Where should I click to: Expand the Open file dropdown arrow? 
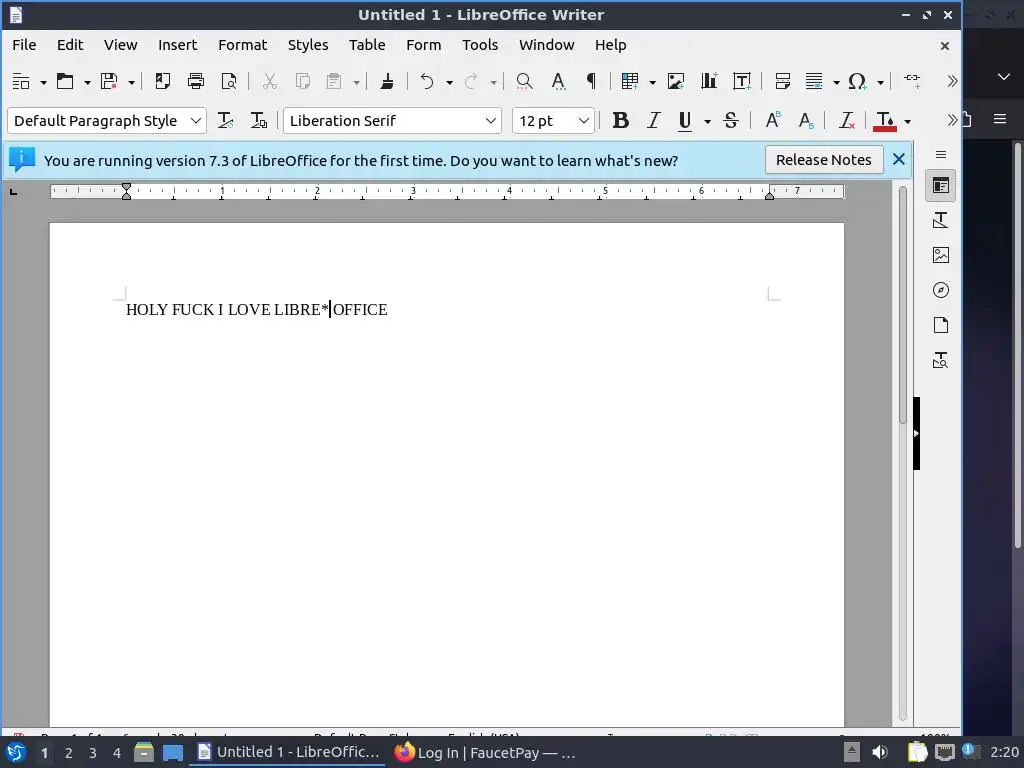87,82
